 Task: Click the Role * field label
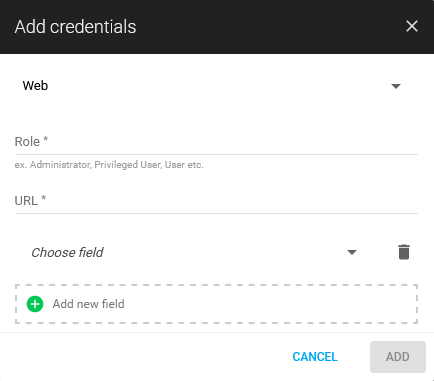tap(31, 141)
